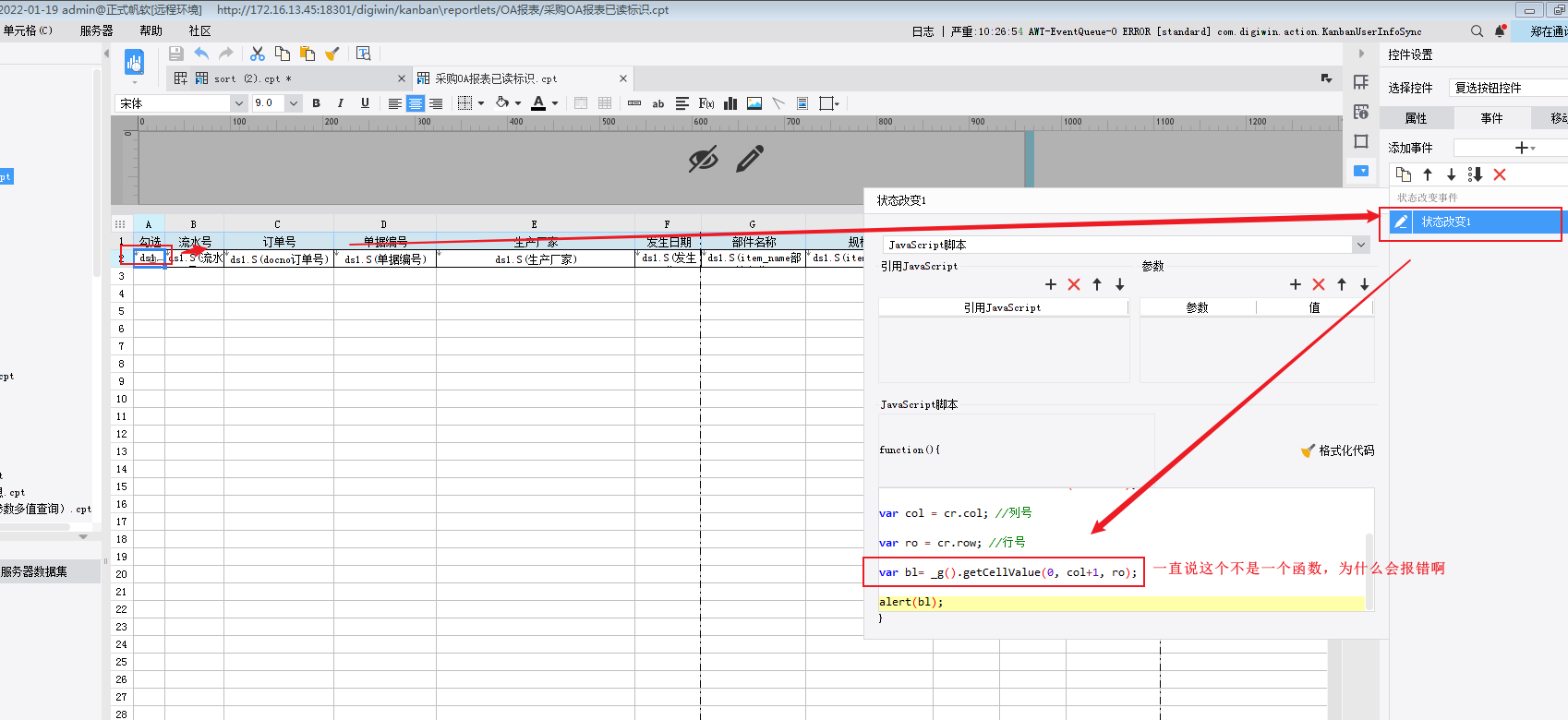The image size is (1568, 720).
Task: Open the 服务器 menu
Action: click(96, 30)
